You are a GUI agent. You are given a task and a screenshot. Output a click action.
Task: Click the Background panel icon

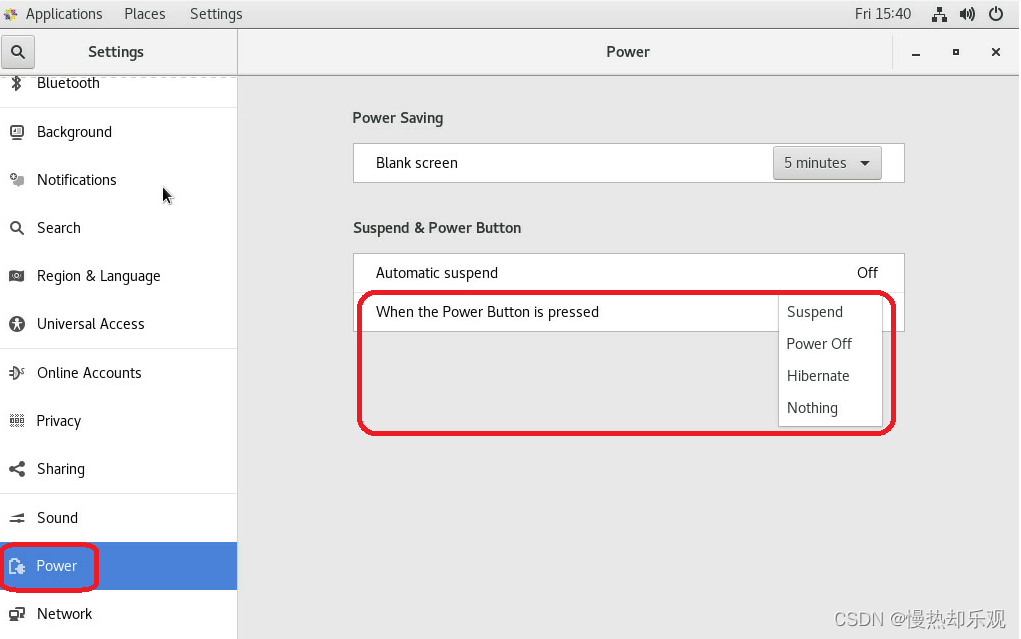pos(17,131)
